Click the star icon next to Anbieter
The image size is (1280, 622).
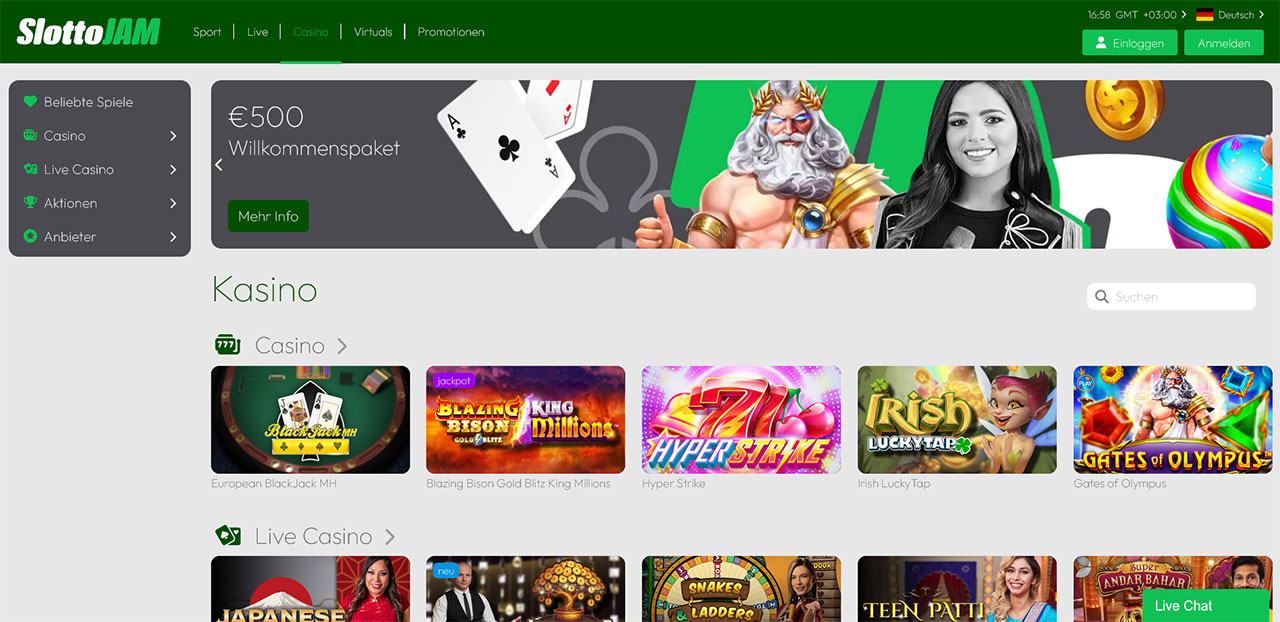[x=30, y=237]
